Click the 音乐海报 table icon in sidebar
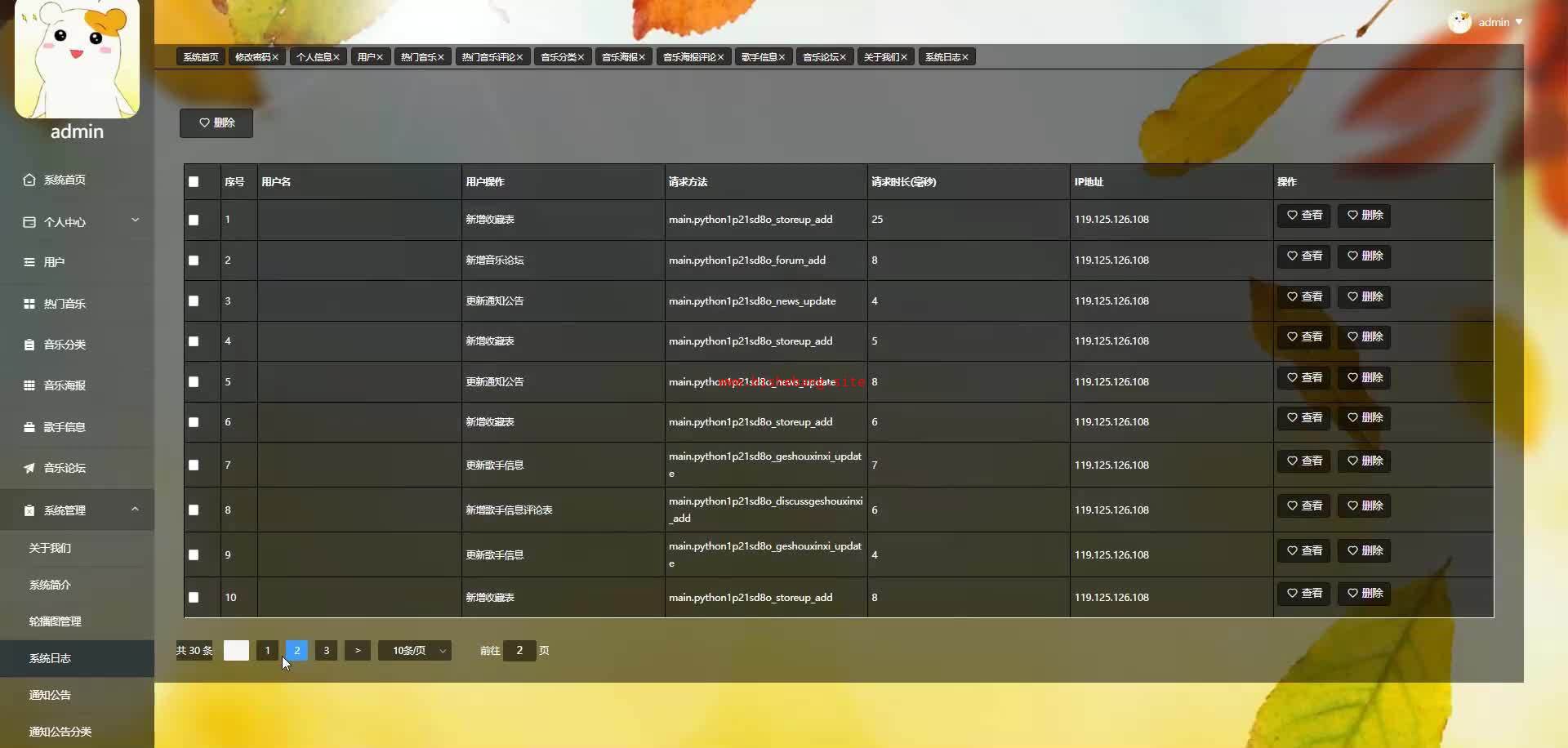 29,385
